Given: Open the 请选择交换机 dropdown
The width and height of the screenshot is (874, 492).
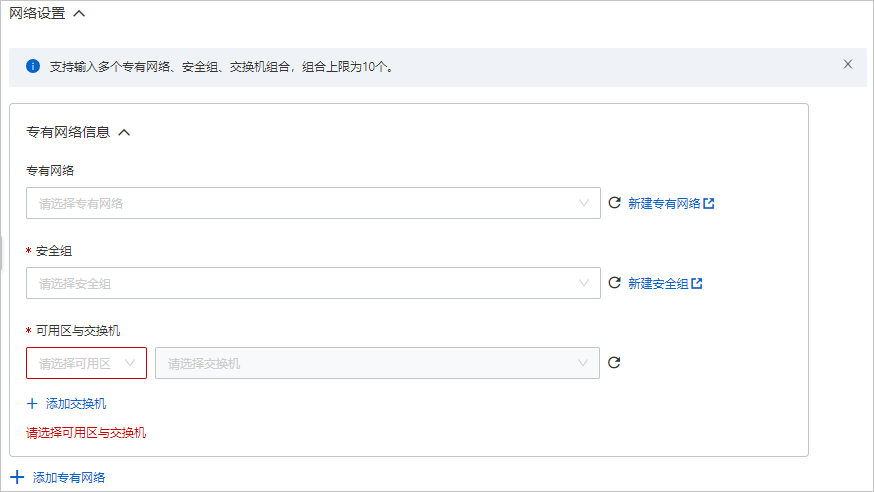Looking at the screenshot, I should click(377, 363).
